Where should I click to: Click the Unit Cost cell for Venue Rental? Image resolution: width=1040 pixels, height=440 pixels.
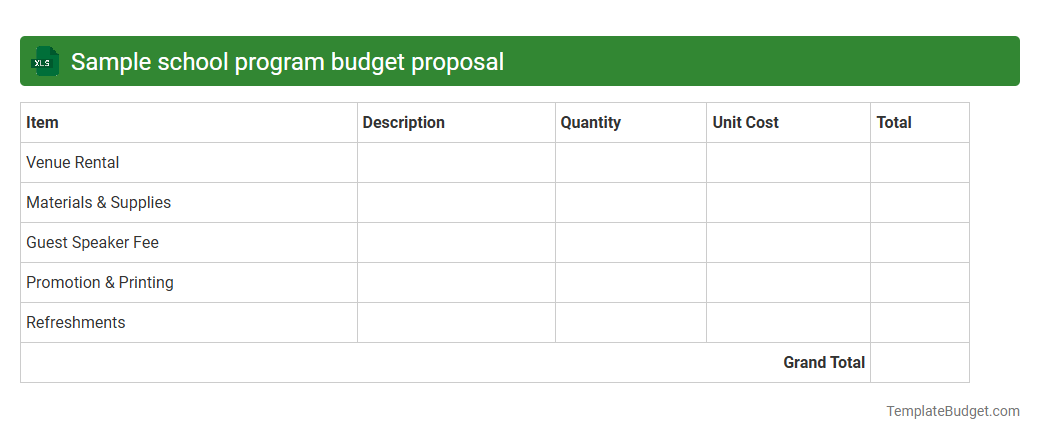(789, 163)
